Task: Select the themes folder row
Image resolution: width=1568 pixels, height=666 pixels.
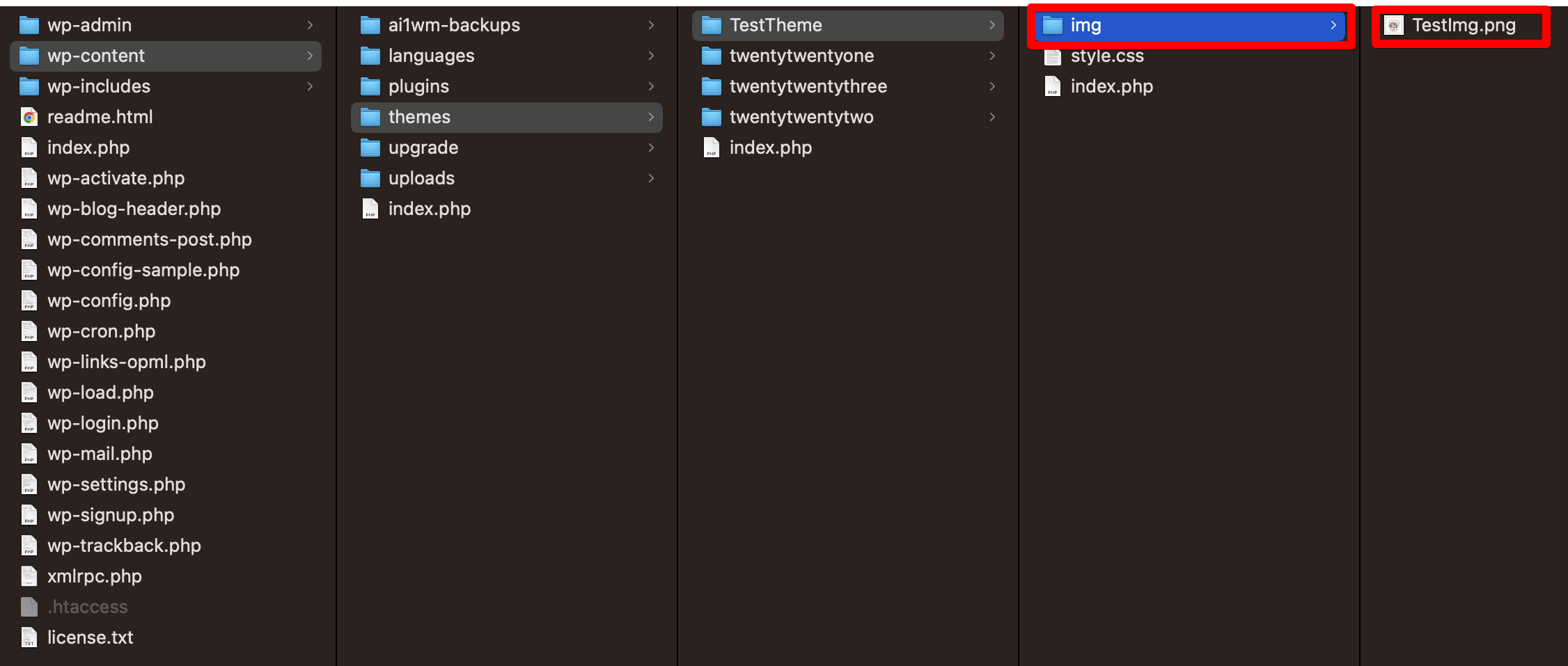Action: pyautogui.click(x=507, y=117)
